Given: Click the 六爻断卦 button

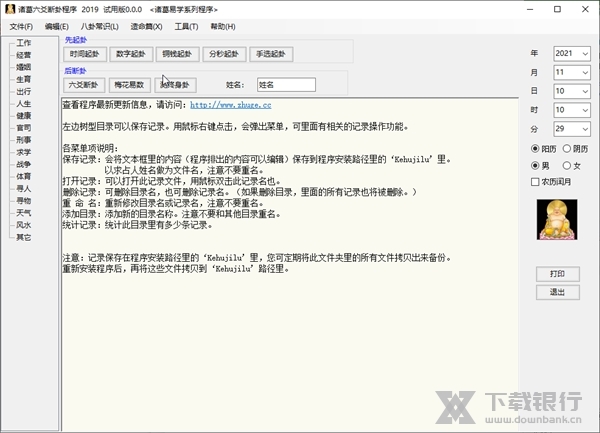Looking at the screenshot, I should (x=83, y=85).
